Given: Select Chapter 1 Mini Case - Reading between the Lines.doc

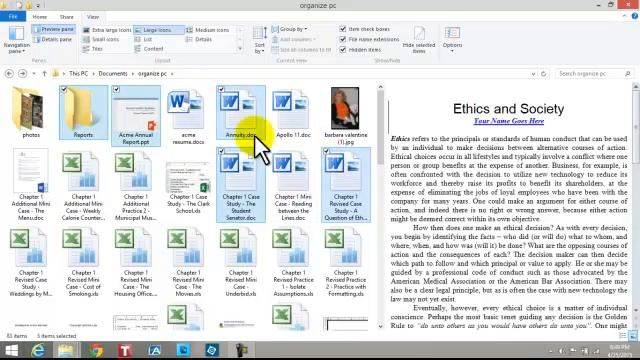Looking at the screenshot, I should point(293,184).
